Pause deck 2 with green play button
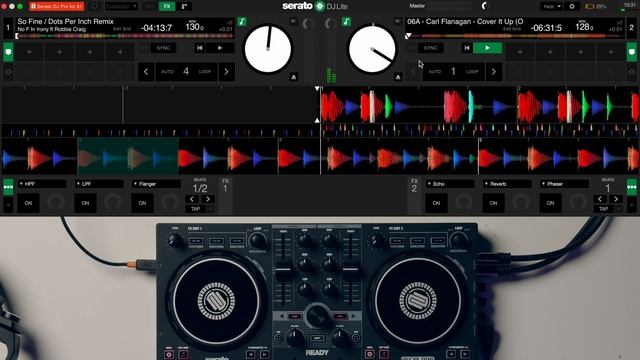The height and width of the screenshot is (360, 640). (x=487, y=48)
